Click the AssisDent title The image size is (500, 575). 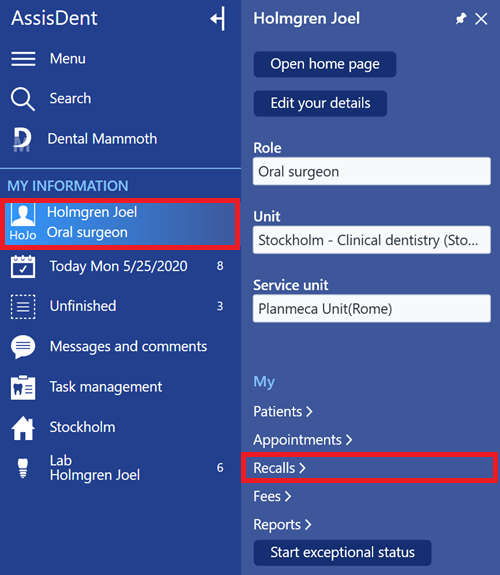54,18
